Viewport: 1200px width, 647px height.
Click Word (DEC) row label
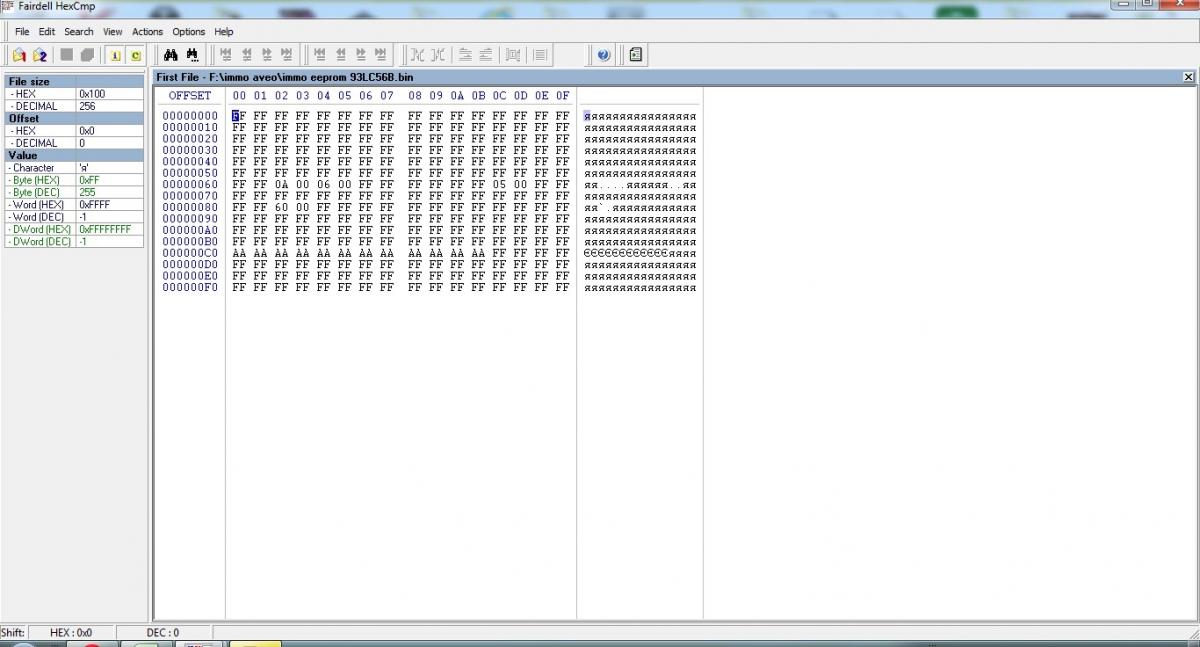tap(39, 217)
